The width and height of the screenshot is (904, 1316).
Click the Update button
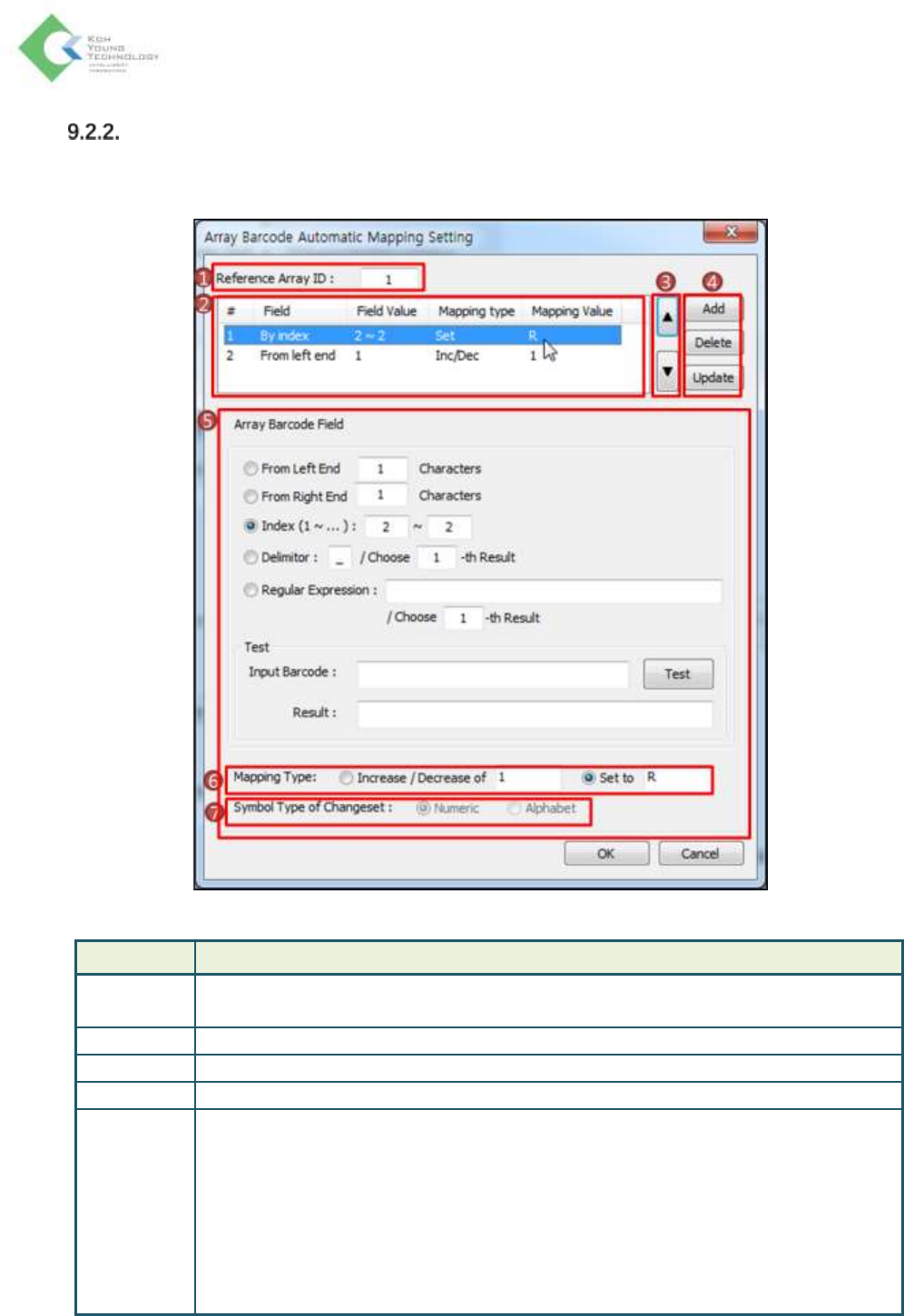coord(712,378)
